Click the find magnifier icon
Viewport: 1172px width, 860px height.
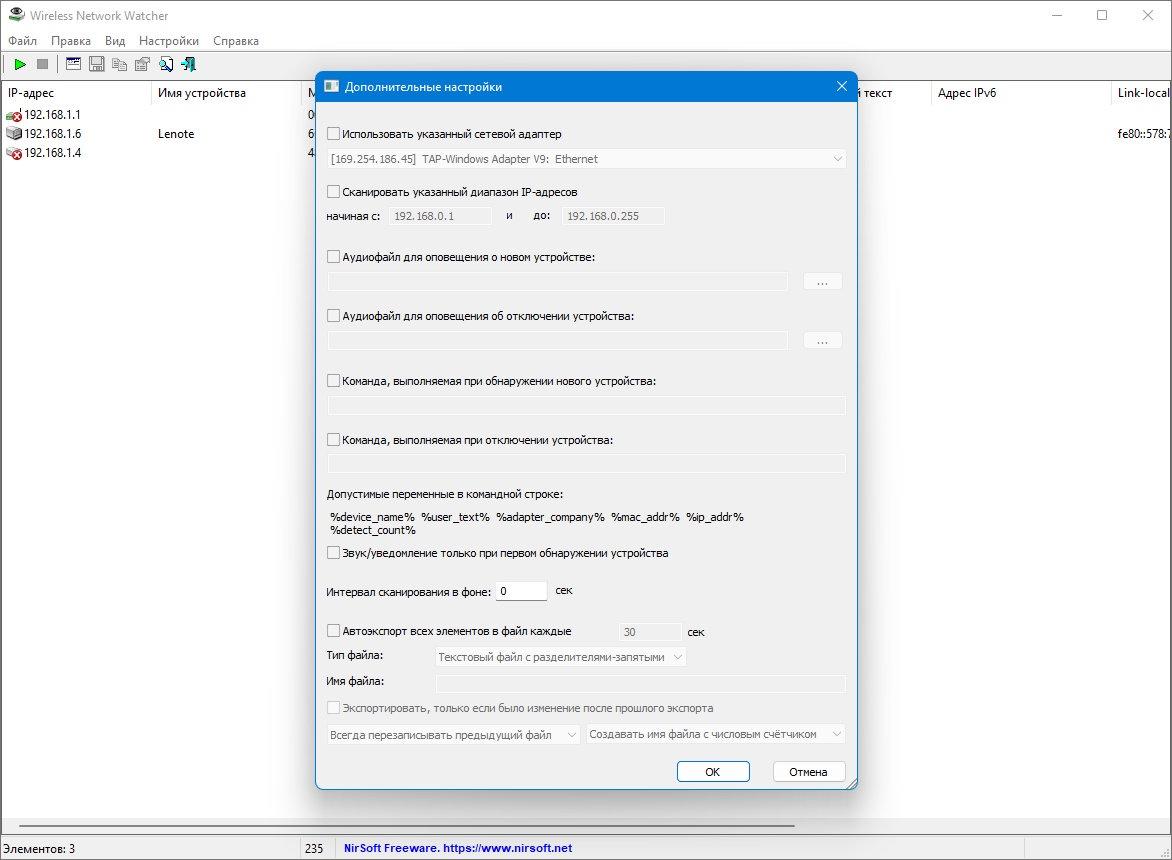[166, 64]
